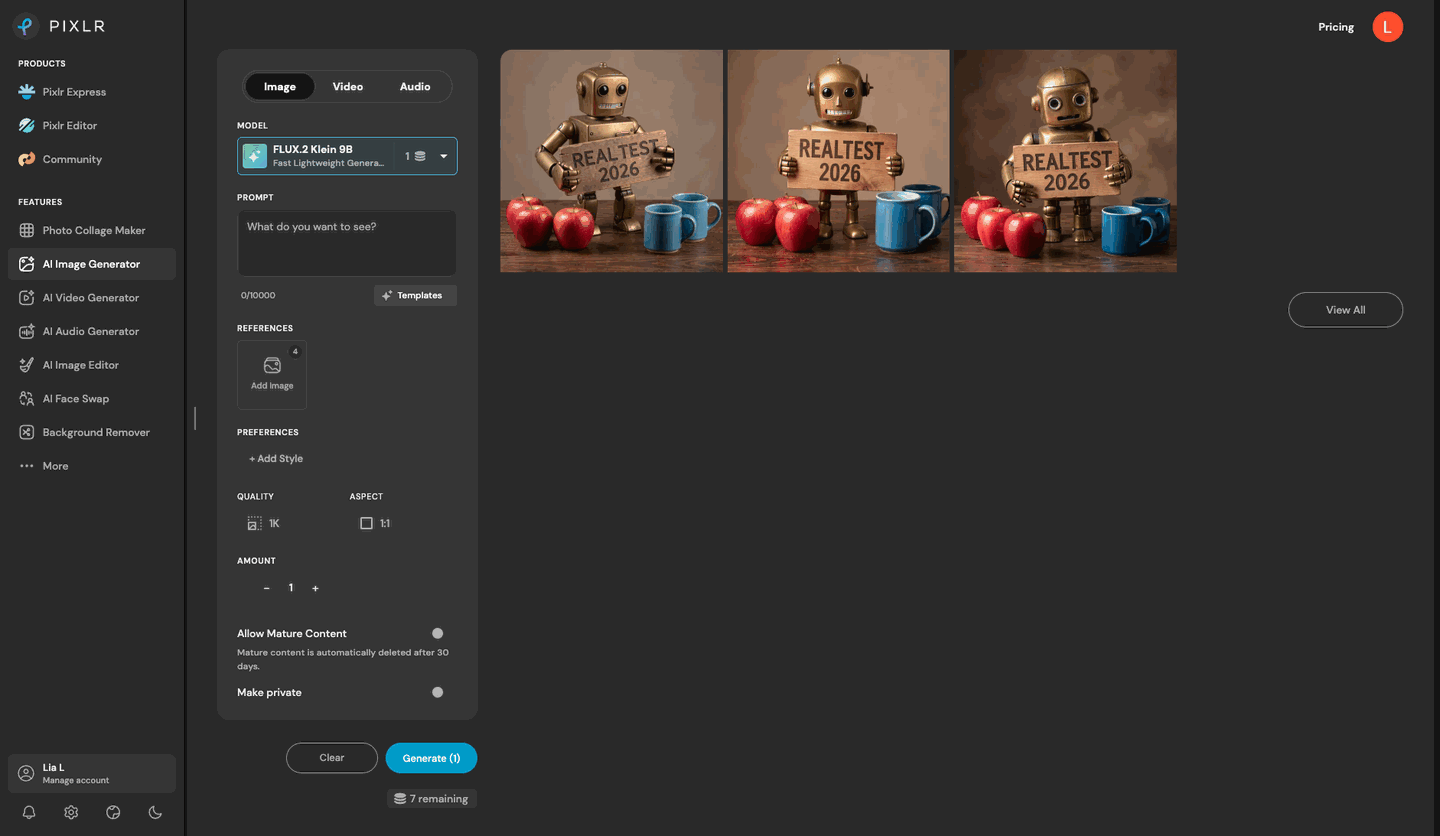Open the 1:1 aspect ratio selector
Screen dimensions: 1440x836
(x=375, y=523)
